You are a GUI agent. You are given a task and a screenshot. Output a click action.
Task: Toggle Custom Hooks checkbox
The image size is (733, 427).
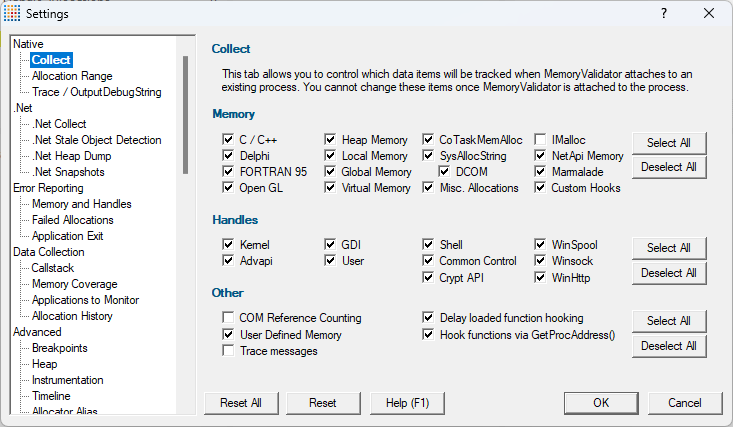(540, 188)
